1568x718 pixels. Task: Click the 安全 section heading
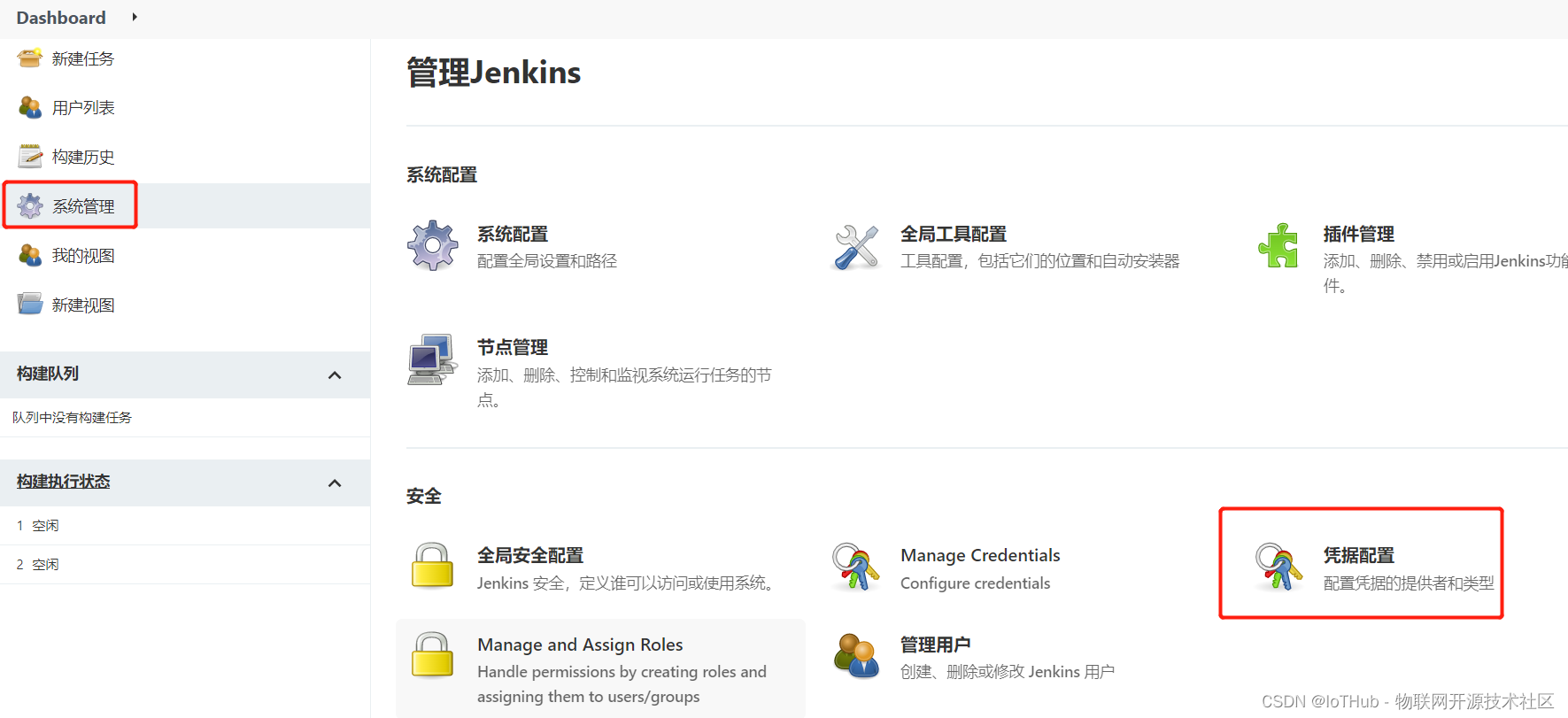[x=424, y=497]
